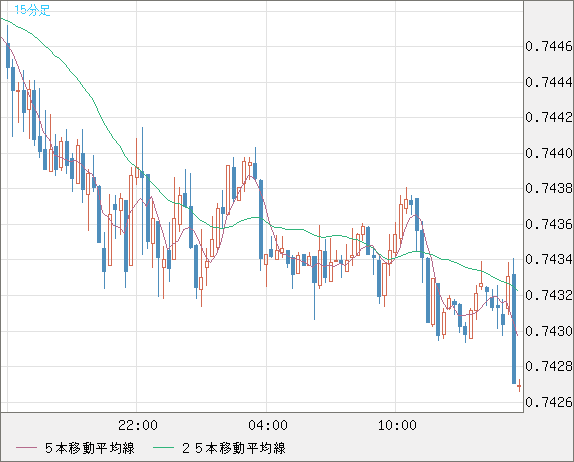Click the 5本移動平均線 legend label

click(x=90, y=448)
